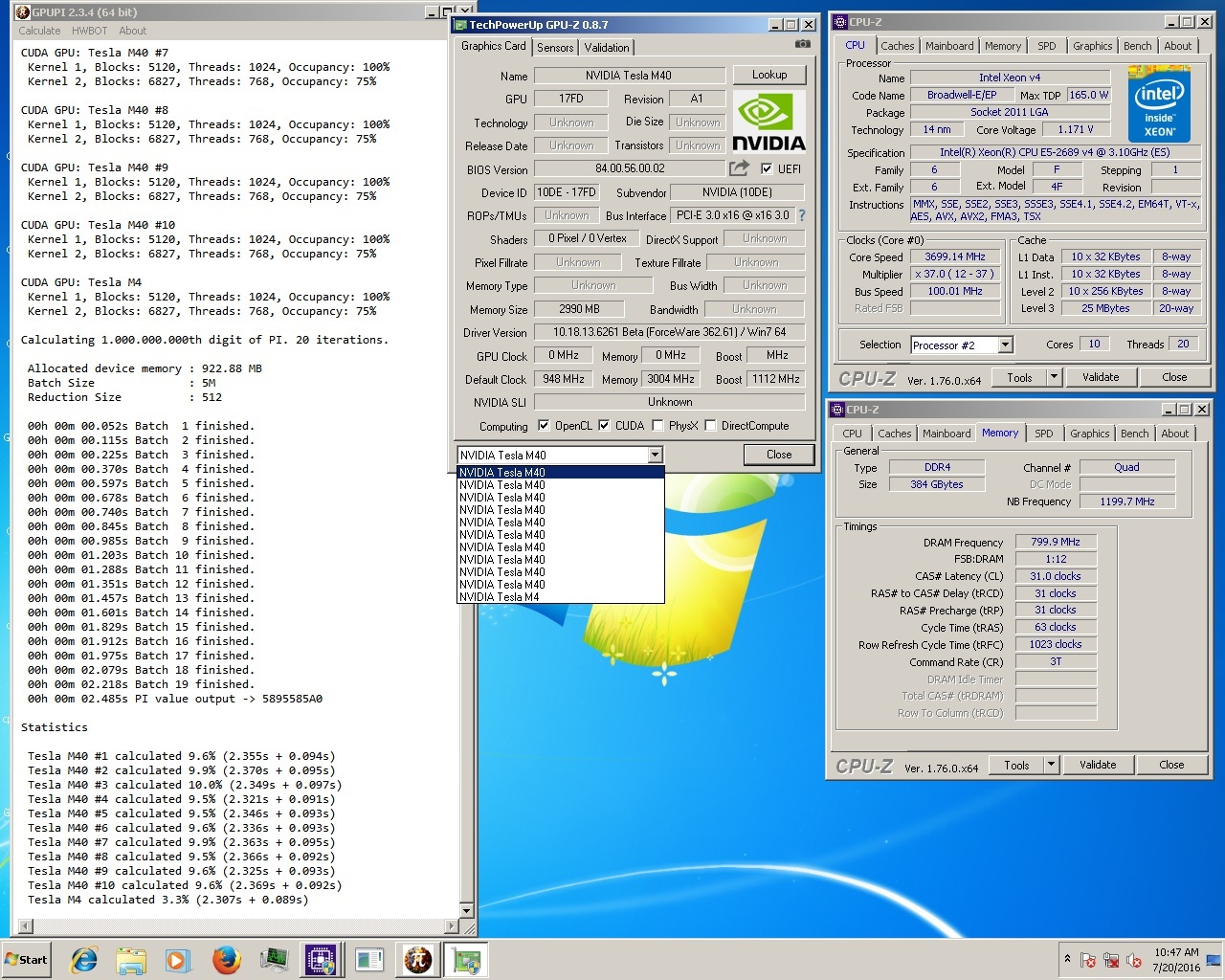Open the Processor #2 selection dropdown

(x=1005, y=345)
